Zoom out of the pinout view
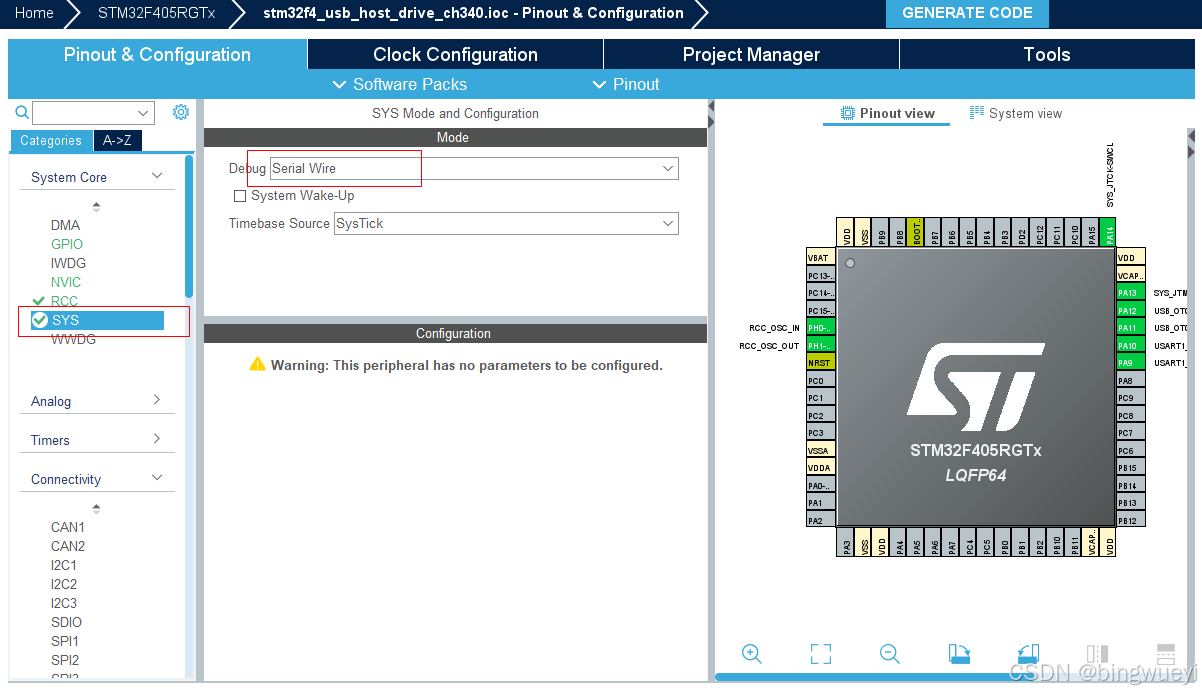 tap(890, 653)
